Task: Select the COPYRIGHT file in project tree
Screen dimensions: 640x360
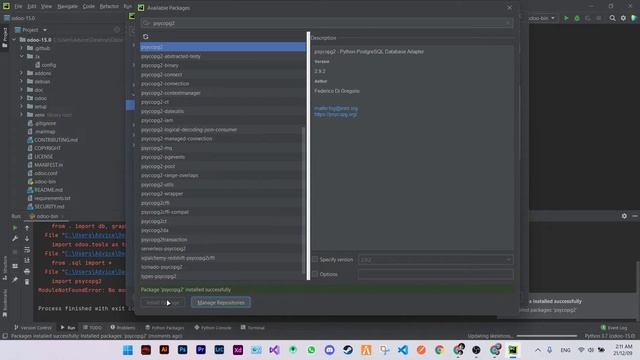Action: (47, 148)
